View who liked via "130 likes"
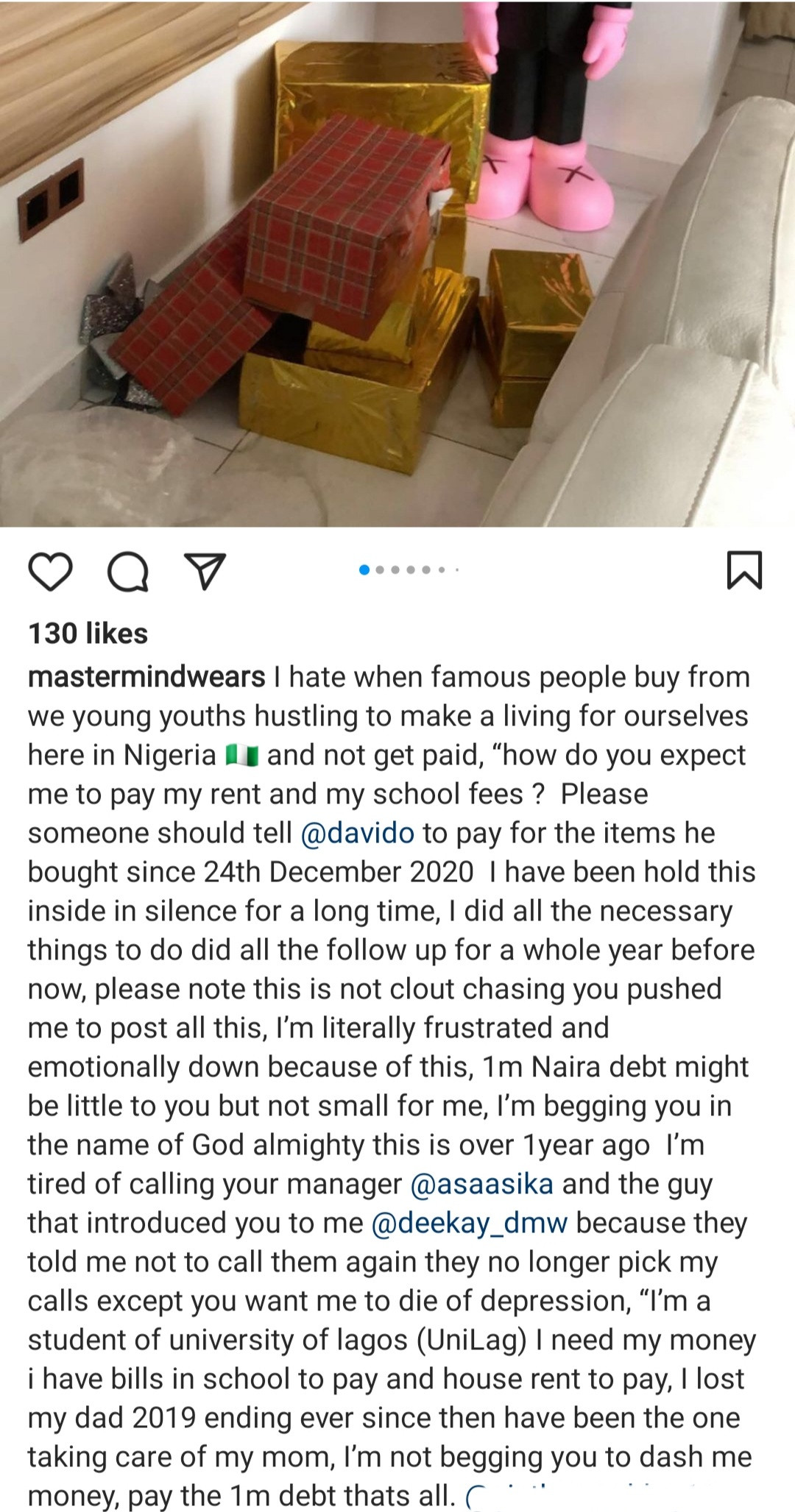 pyautogui.click(x=88, y=633)
